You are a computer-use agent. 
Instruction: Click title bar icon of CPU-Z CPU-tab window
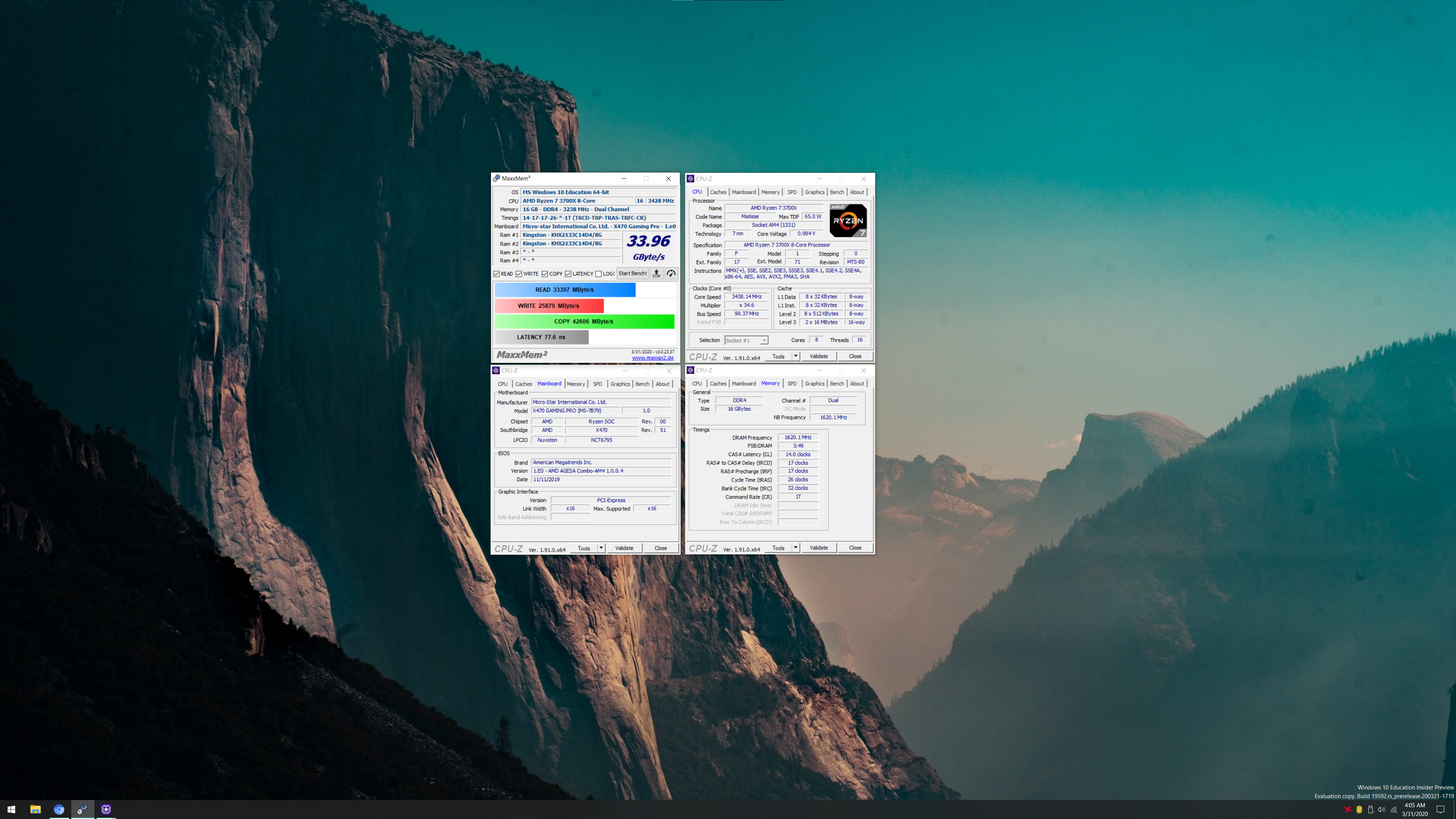(x=690, y=179)
